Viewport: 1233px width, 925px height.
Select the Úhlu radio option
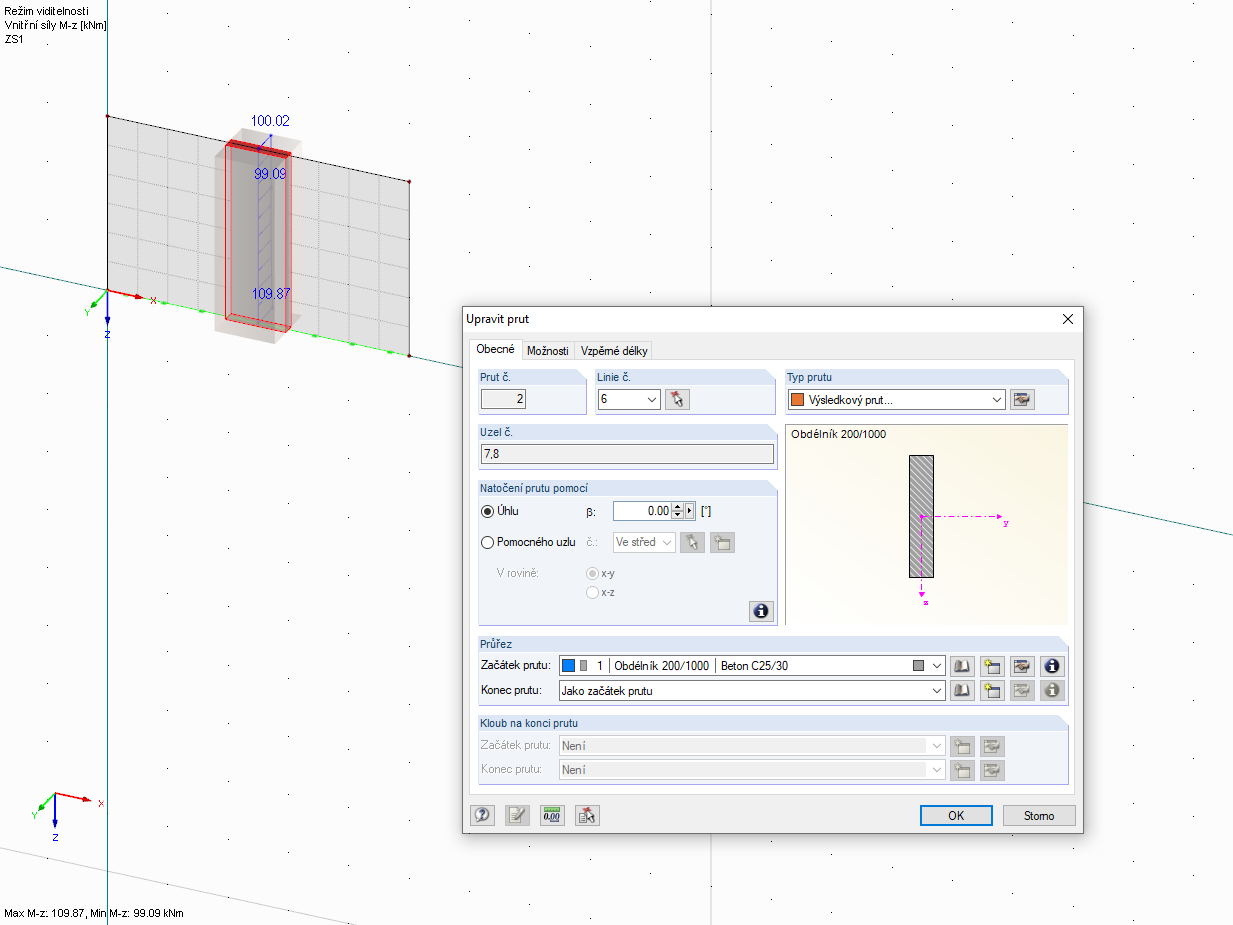click(x=488, y=511)
